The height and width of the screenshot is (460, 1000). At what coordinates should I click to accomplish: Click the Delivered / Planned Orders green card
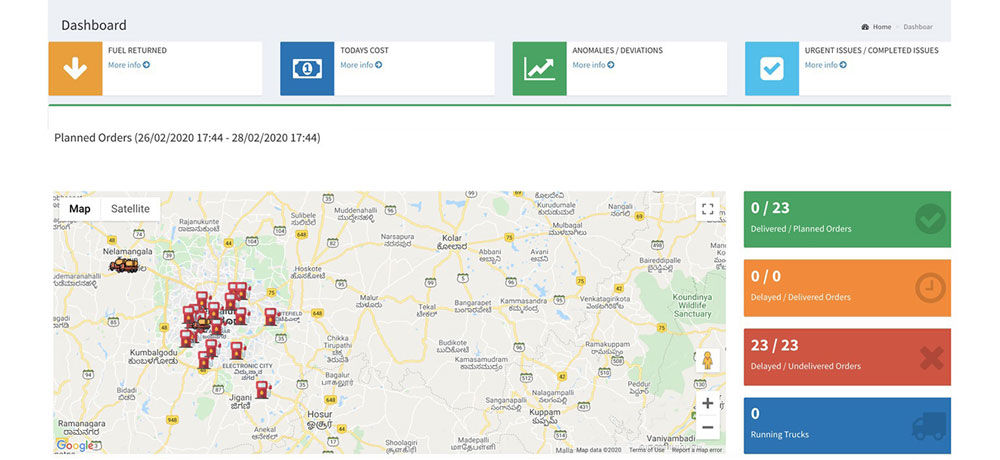847,219
